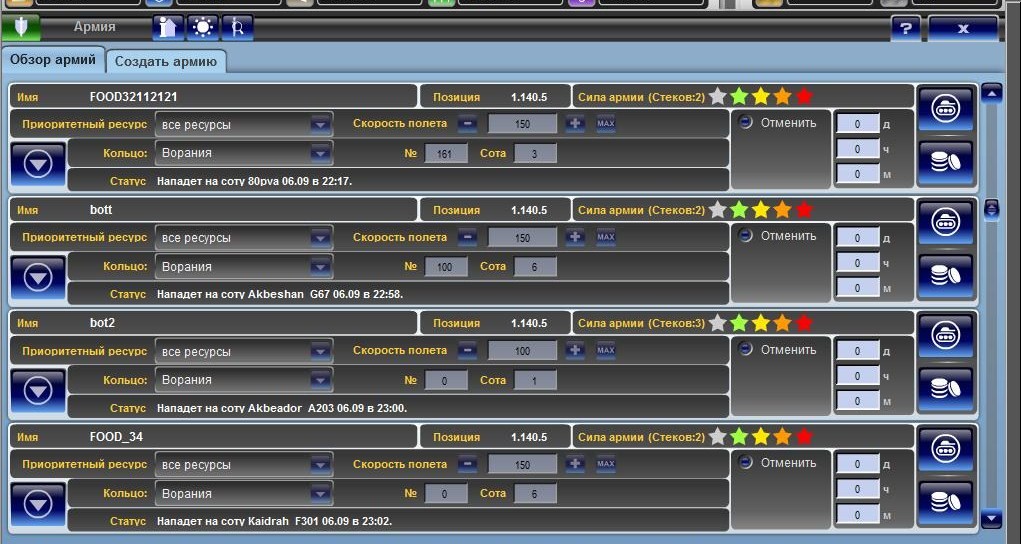
Task: Click the scroll down arrow of army list
Action: [x=991, y=518]
